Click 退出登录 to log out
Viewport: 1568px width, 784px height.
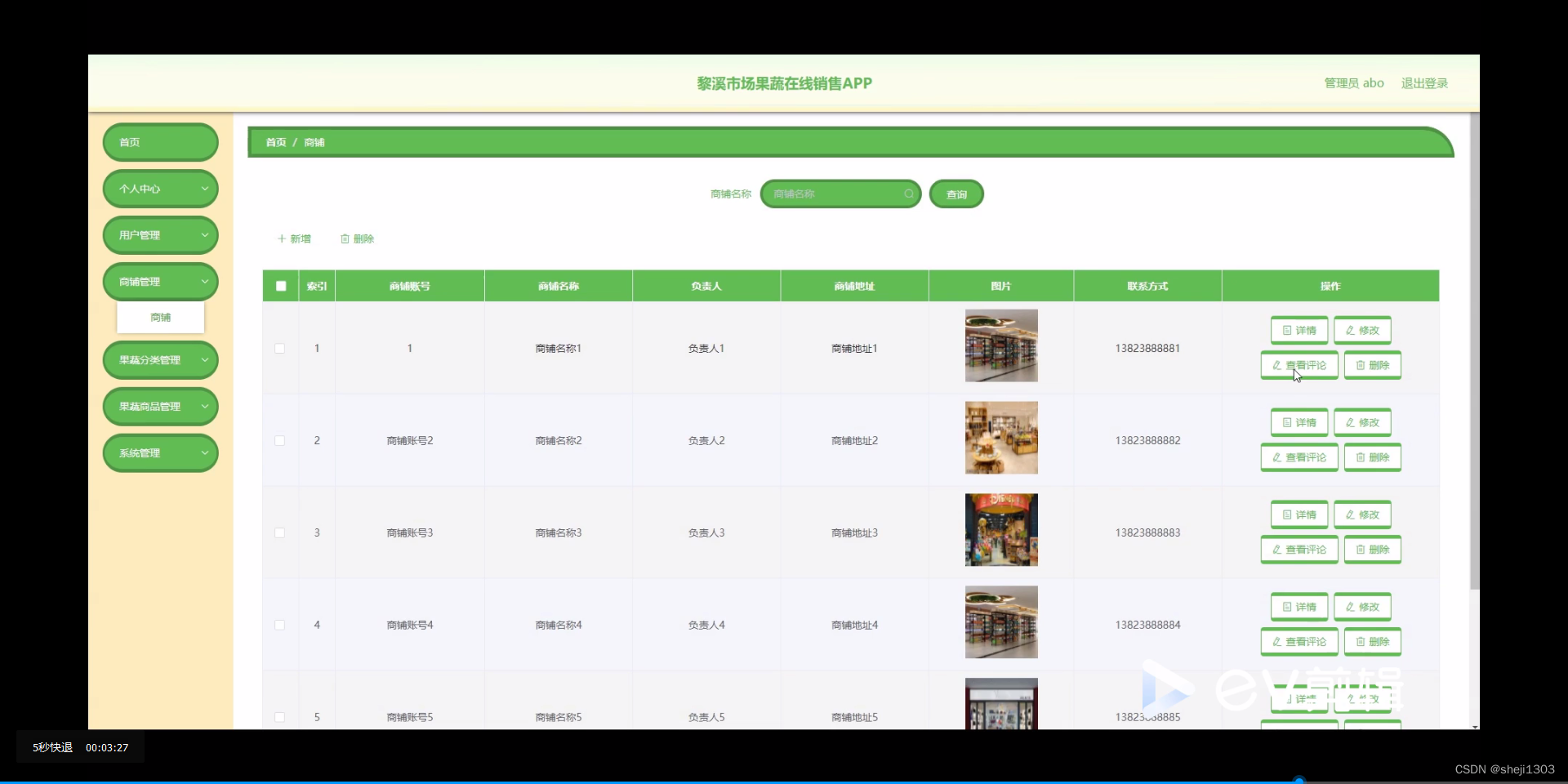[x=1424, y=82]
